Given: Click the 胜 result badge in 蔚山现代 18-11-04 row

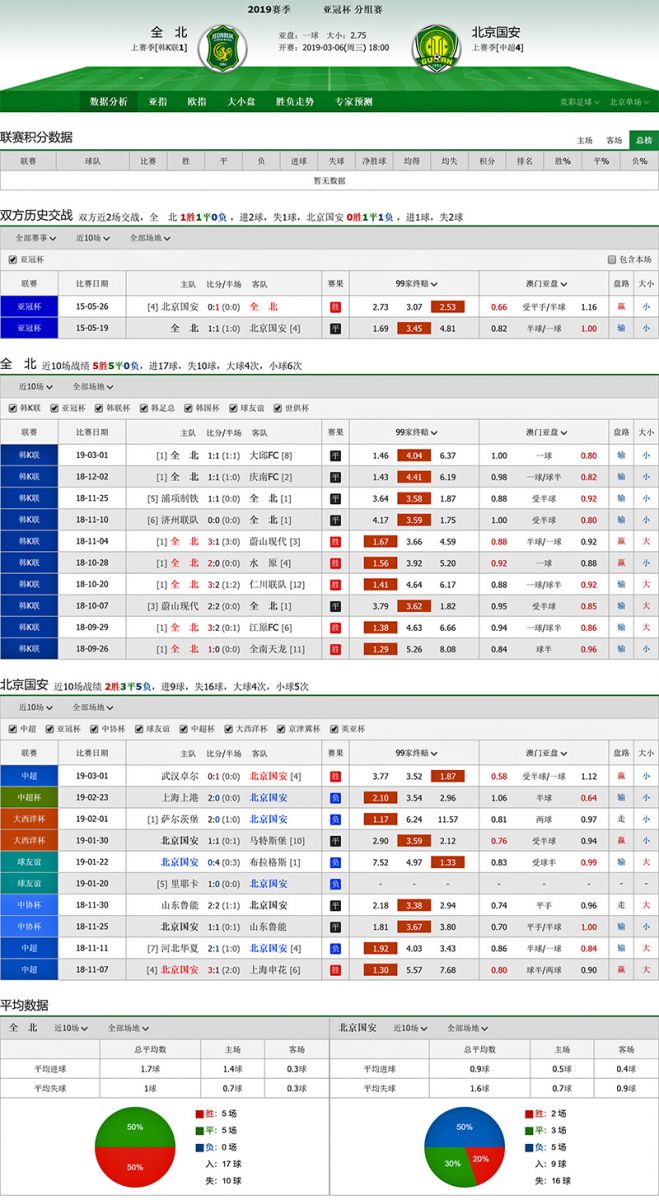Looking at the screenshot, I should pos(335,541).
